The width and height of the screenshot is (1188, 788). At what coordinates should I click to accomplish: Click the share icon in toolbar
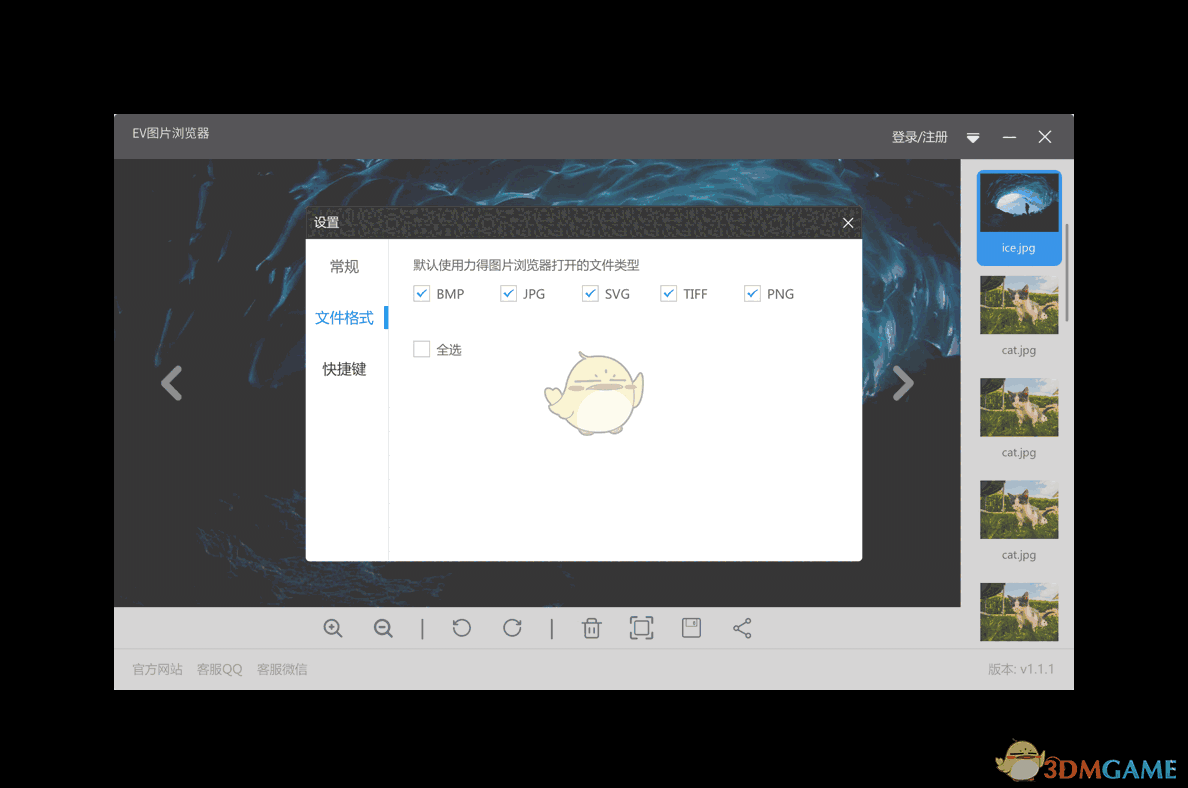742,628
